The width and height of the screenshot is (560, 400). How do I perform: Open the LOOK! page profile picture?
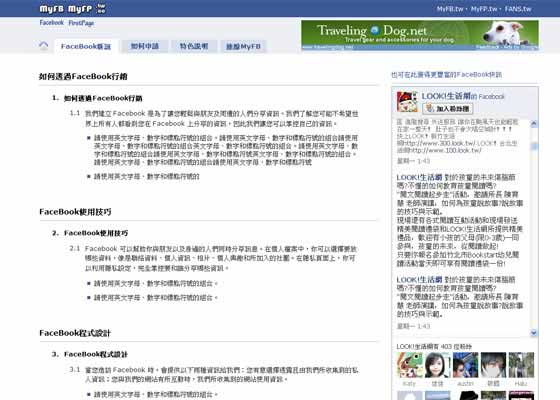tap(407, 101)
